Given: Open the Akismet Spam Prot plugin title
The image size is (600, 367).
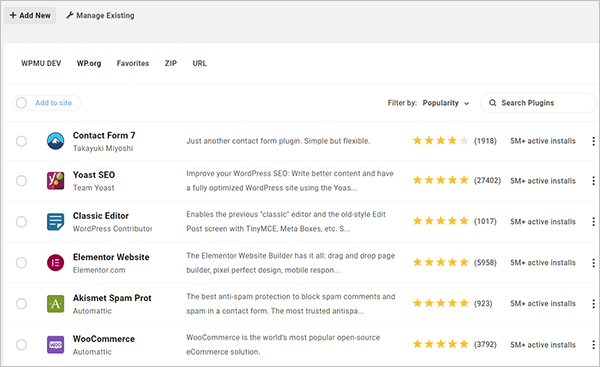Looking at the screenshot, I should [x=112, y=298].
